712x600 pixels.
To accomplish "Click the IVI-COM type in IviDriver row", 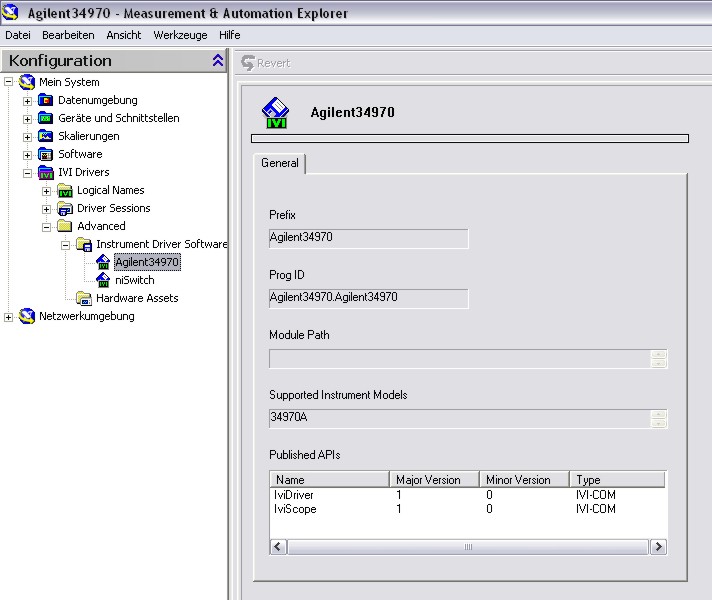I will point(595,495).
